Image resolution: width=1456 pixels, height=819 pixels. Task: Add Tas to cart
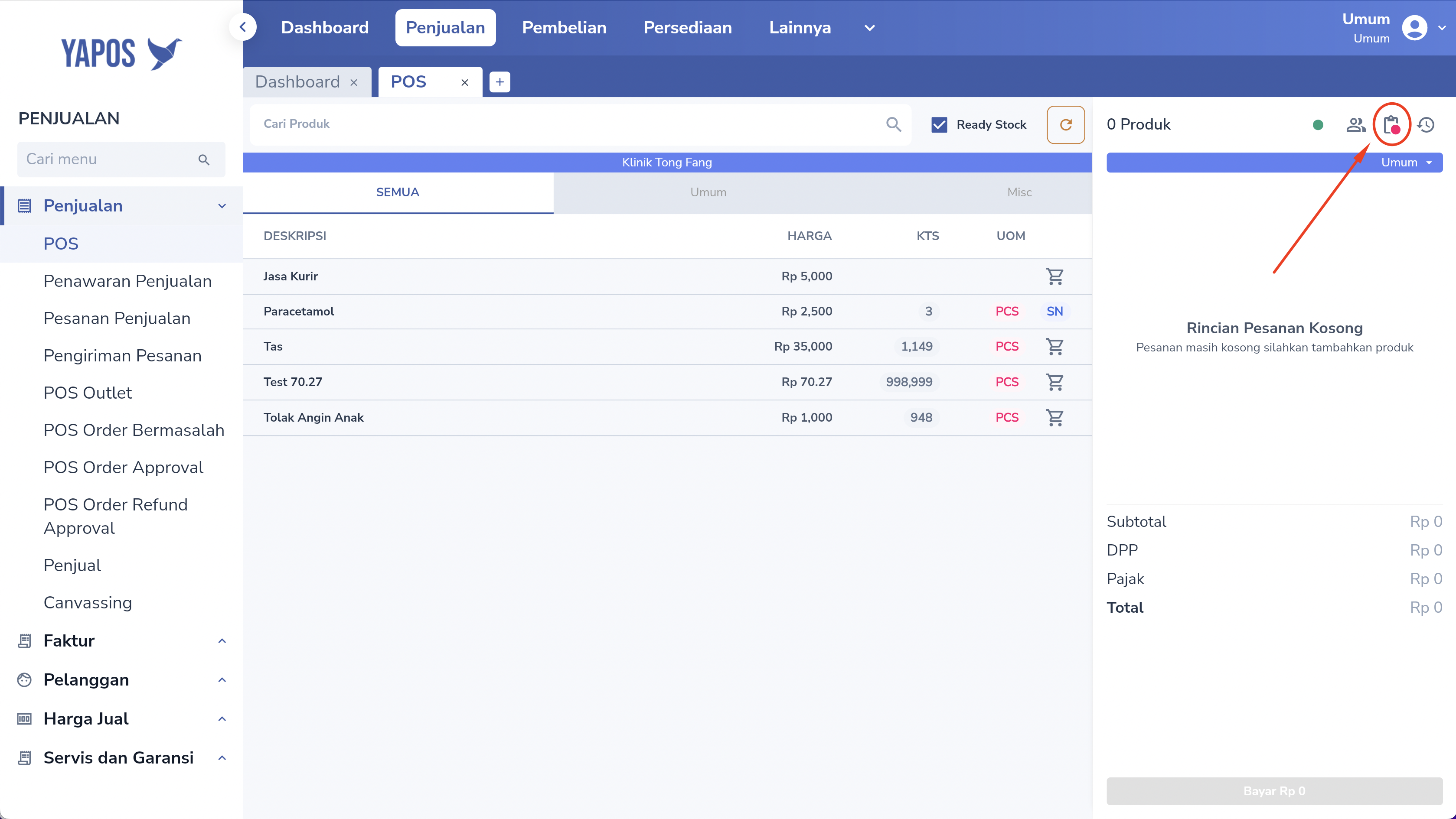(1054, 346)
